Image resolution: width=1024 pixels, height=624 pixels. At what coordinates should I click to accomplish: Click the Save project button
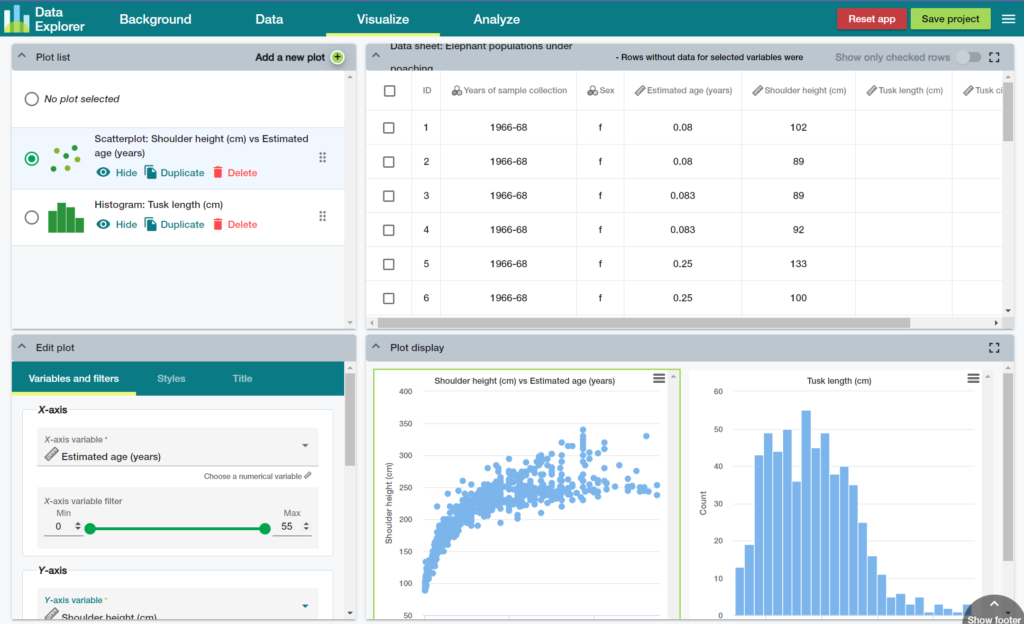950,19
